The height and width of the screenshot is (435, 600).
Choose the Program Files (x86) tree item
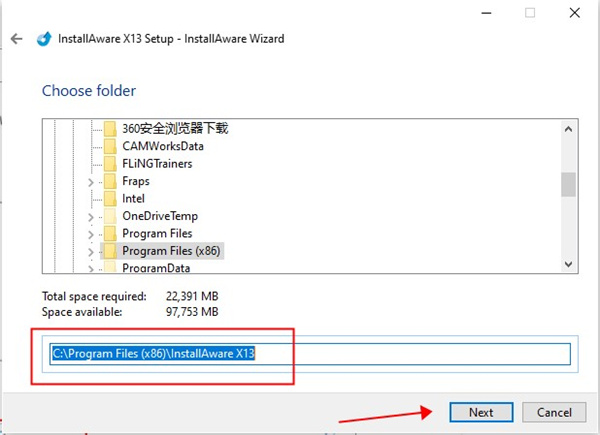pyautogui.click(x=171, y=251)
